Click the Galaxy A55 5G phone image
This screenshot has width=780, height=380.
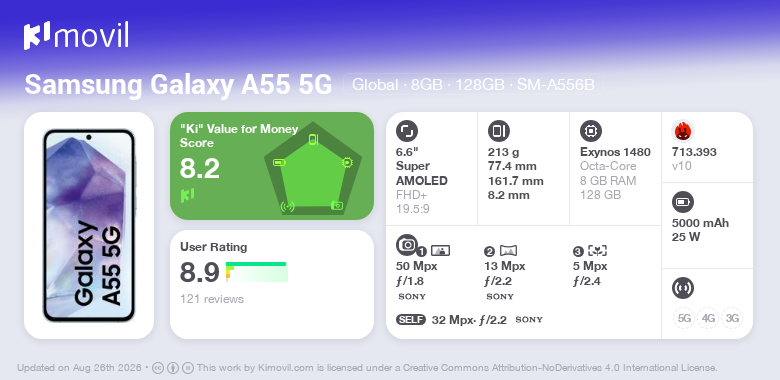89,225
